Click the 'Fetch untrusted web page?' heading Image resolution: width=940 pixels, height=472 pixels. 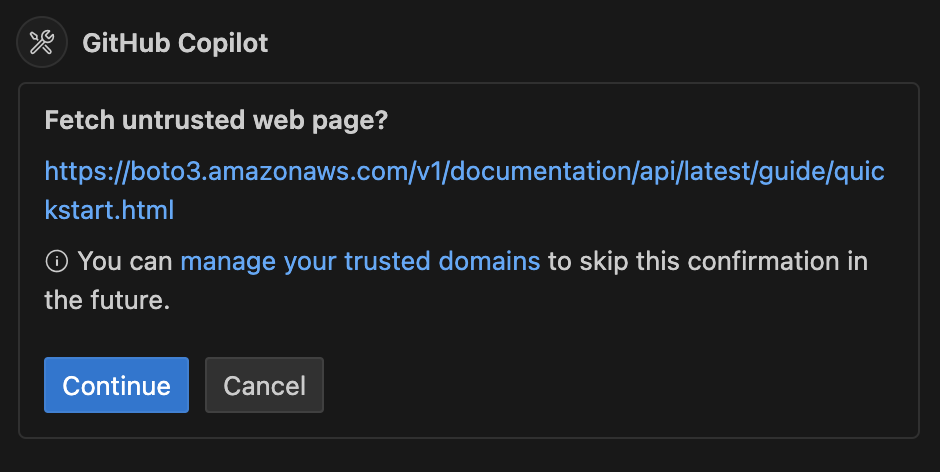tap(216, 121)
